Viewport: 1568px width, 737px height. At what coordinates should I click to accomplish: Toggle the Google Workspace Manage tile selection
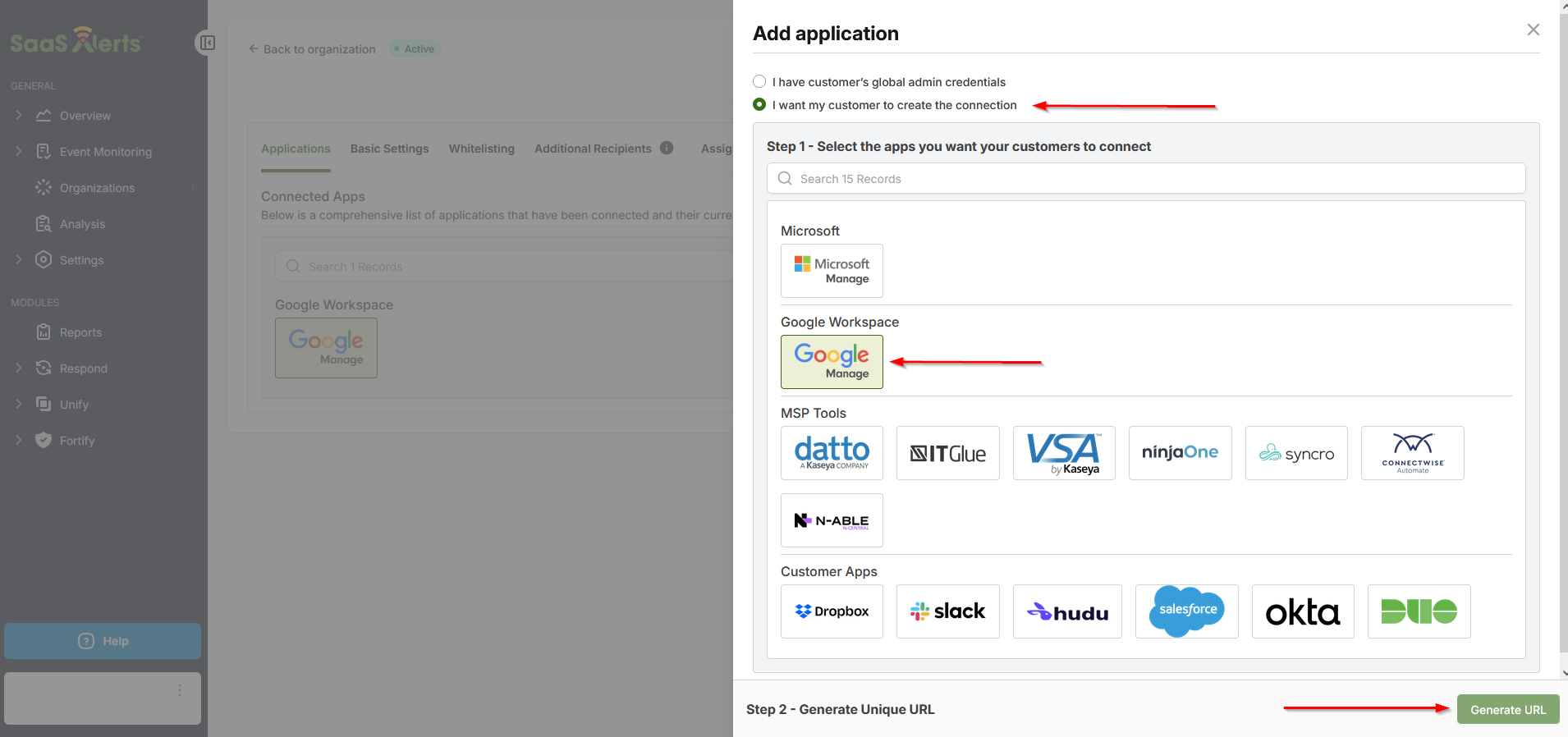click(x=832, y=362)
